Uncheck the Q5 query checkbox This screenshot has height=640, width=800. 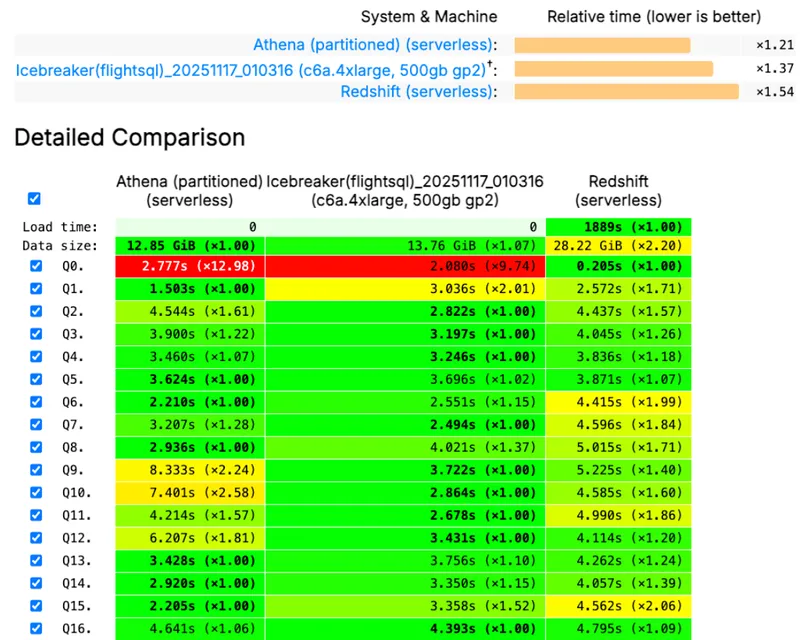36,379
